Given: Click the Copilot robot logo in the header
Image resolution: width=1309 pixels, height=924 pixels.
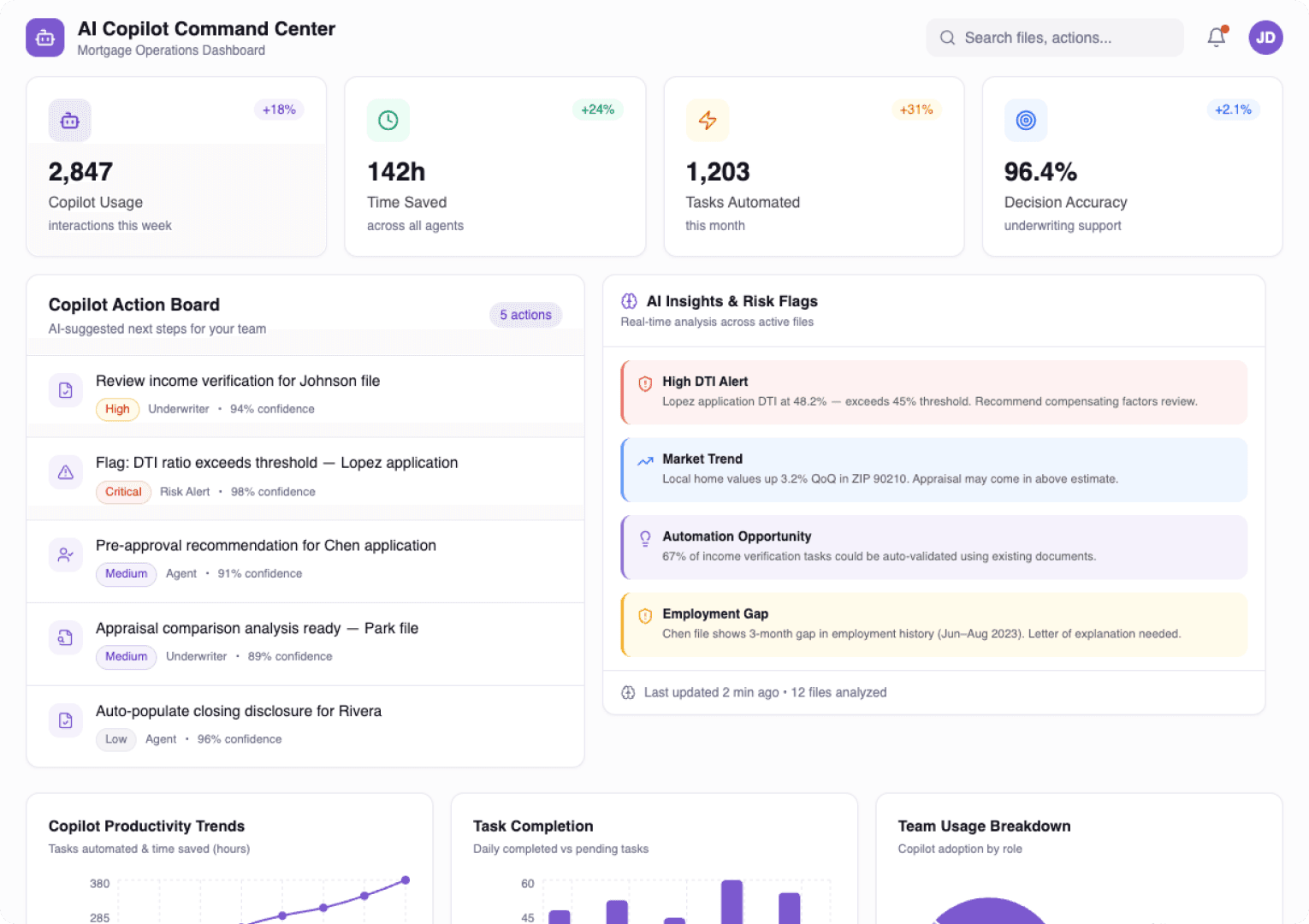Looking at the screenshot, I should (x=44, y=37).
